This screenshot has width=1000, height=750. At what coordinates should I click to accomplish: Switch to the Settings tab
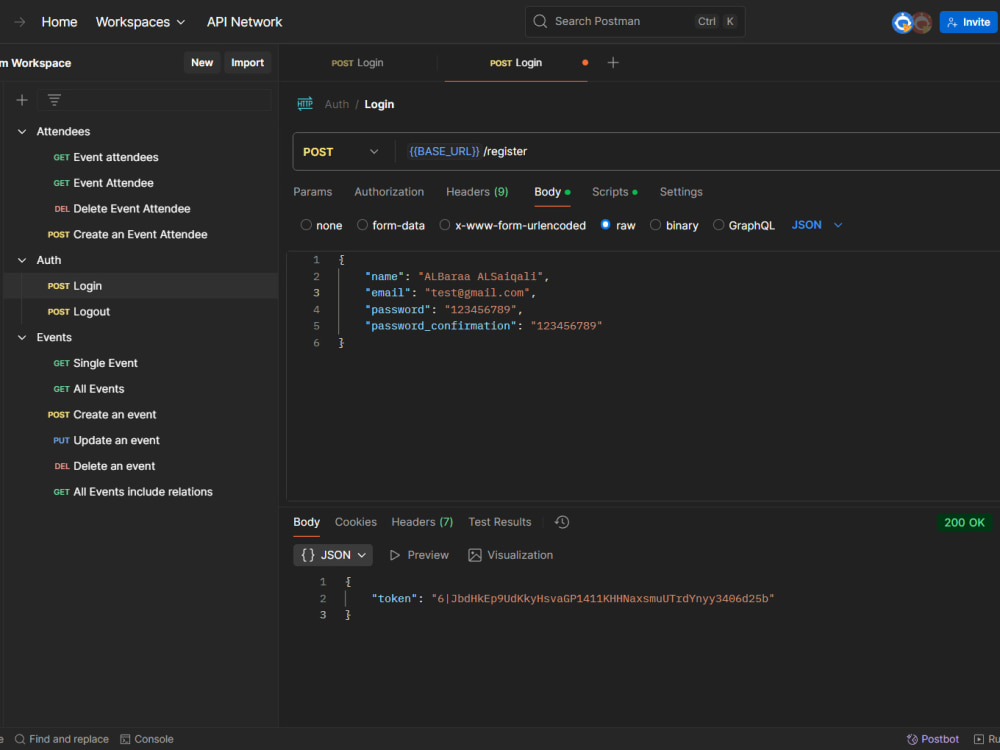click(x=681, y=192)
